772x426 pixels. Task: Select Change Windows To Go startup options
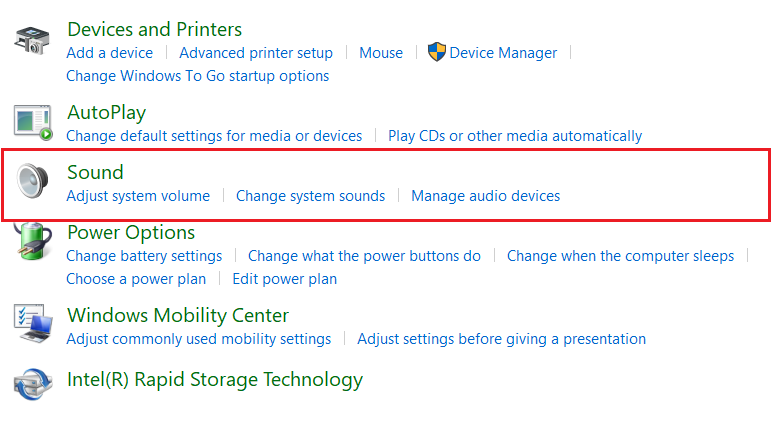197,76
